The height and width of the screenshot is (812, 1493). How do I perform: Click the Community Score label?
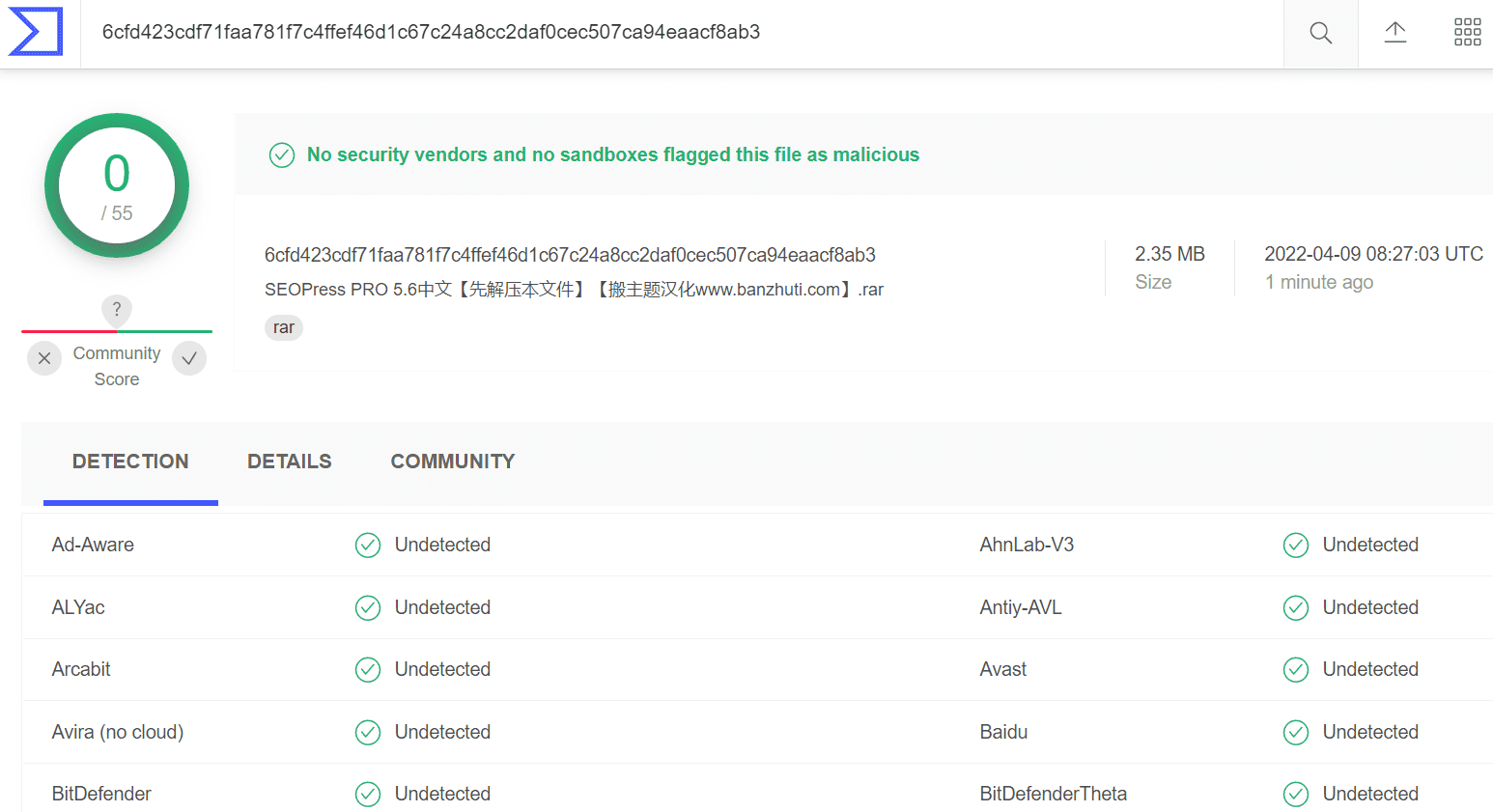point(117,367)
